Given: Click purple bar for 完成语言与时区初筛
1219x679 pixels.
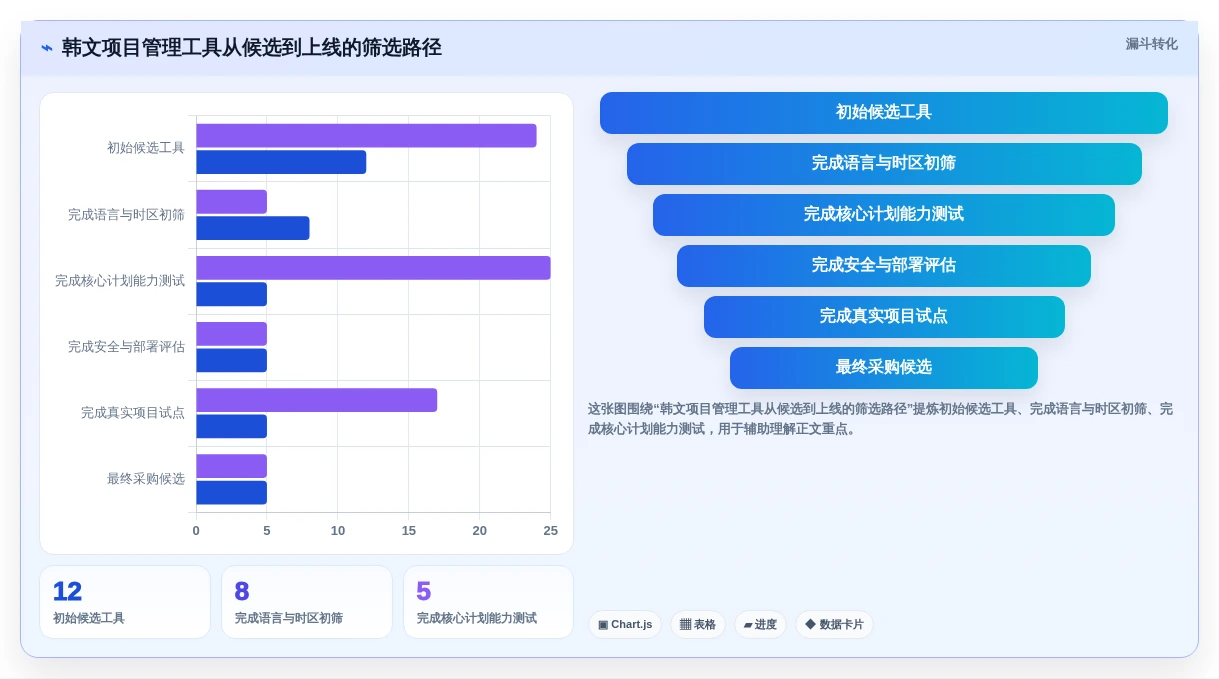Looking at the screenshot, I should [x=231, y=202].
